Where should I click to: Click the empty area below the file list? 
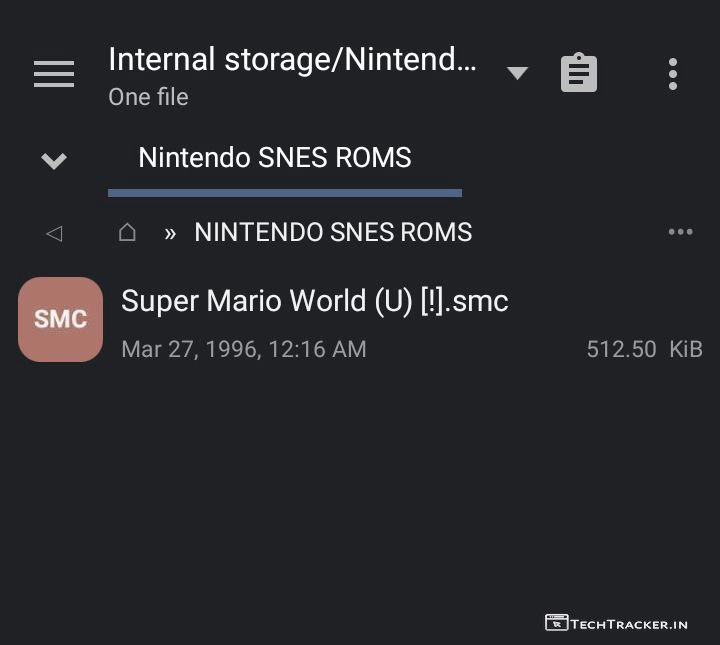[360, 480]
